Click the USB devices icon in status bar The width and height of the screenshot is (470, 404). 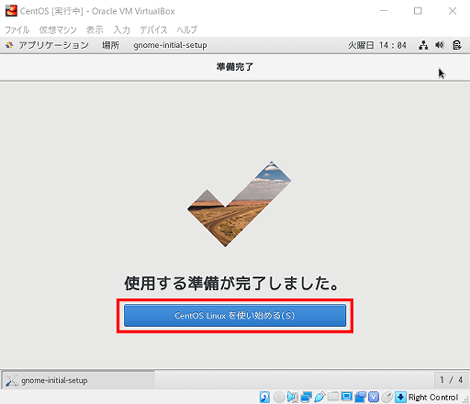[319, 397]
